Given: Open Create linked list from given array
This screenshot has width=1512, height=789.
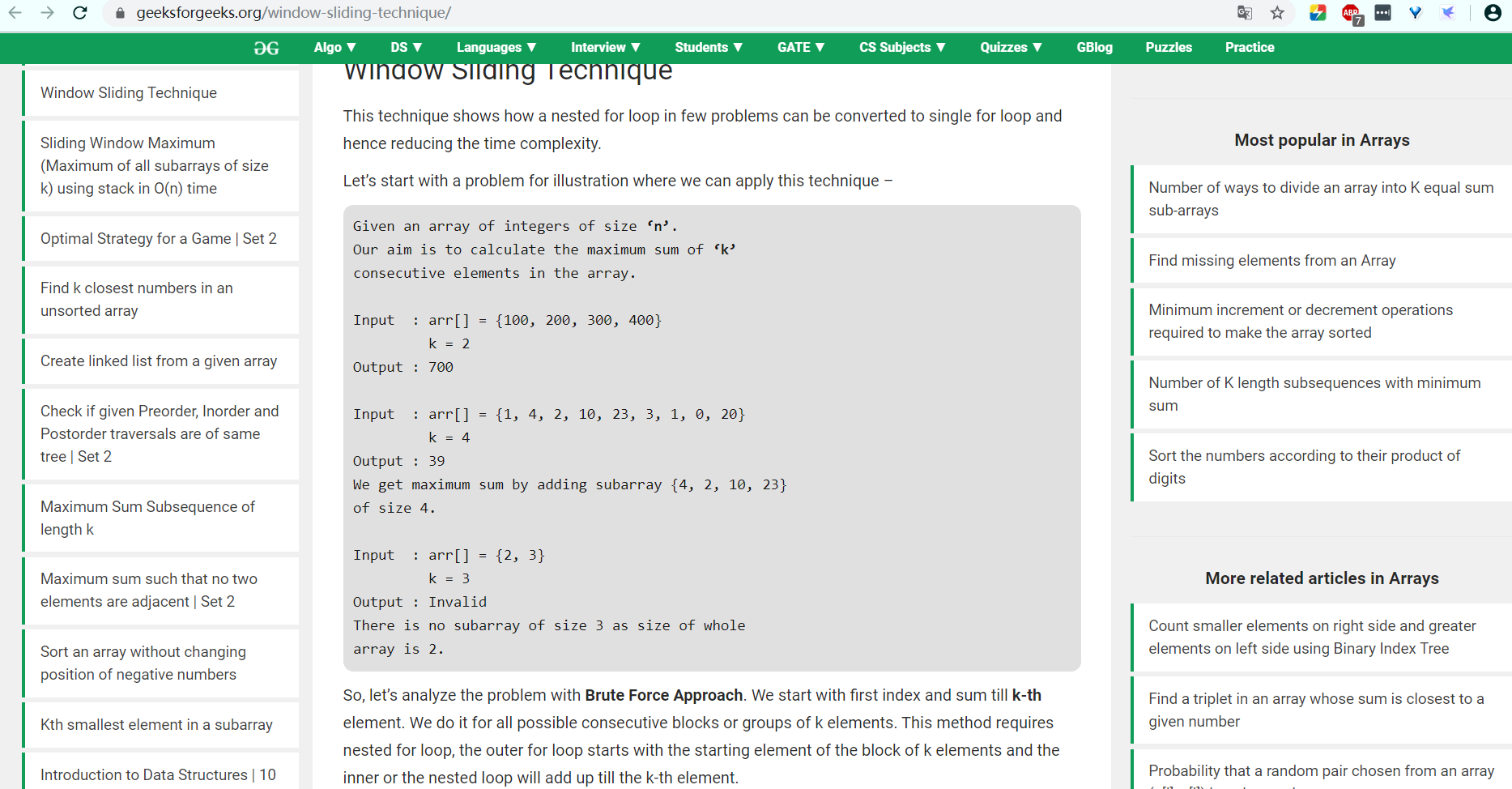Looking at the screenshot, I should tap(159, 361).
